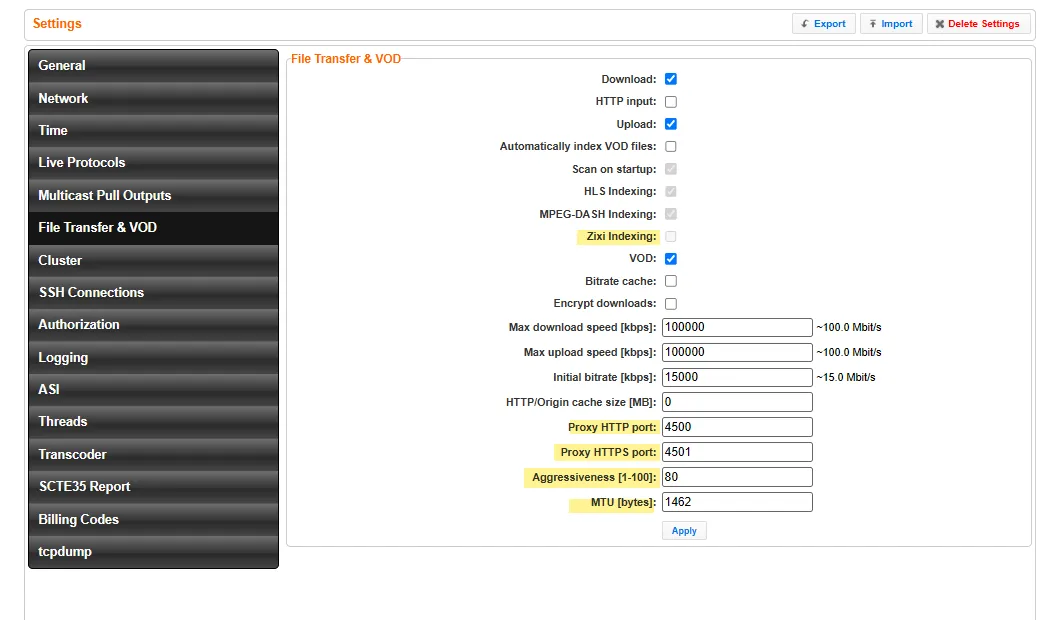Click the Export button
The image size is (1061, 620).
tap(823, 24)
